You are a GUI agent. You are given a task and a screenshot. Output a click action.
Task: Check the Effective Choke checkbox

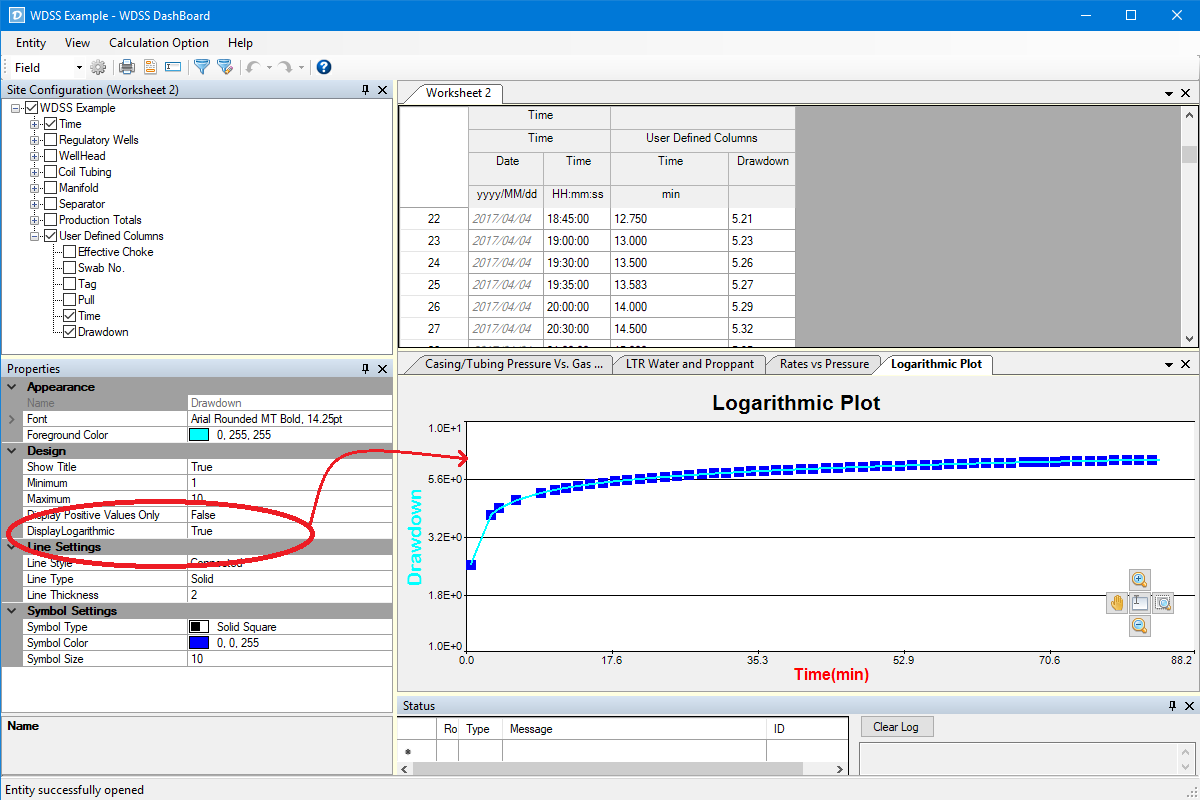click(70, 252)
